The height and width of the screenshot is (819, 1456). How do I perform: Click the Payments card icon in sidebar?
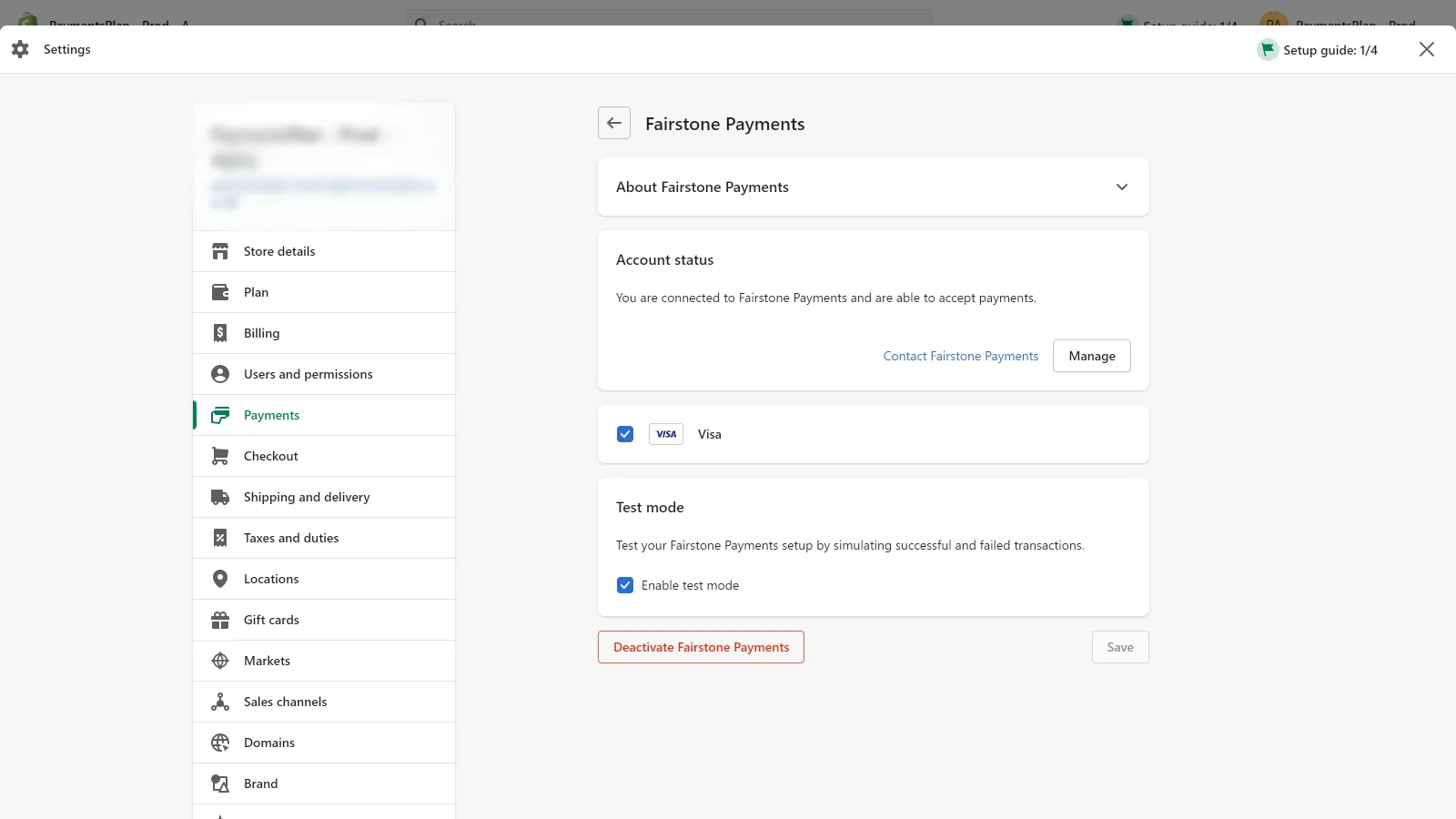pyautogui.click(x=220, y=415)
